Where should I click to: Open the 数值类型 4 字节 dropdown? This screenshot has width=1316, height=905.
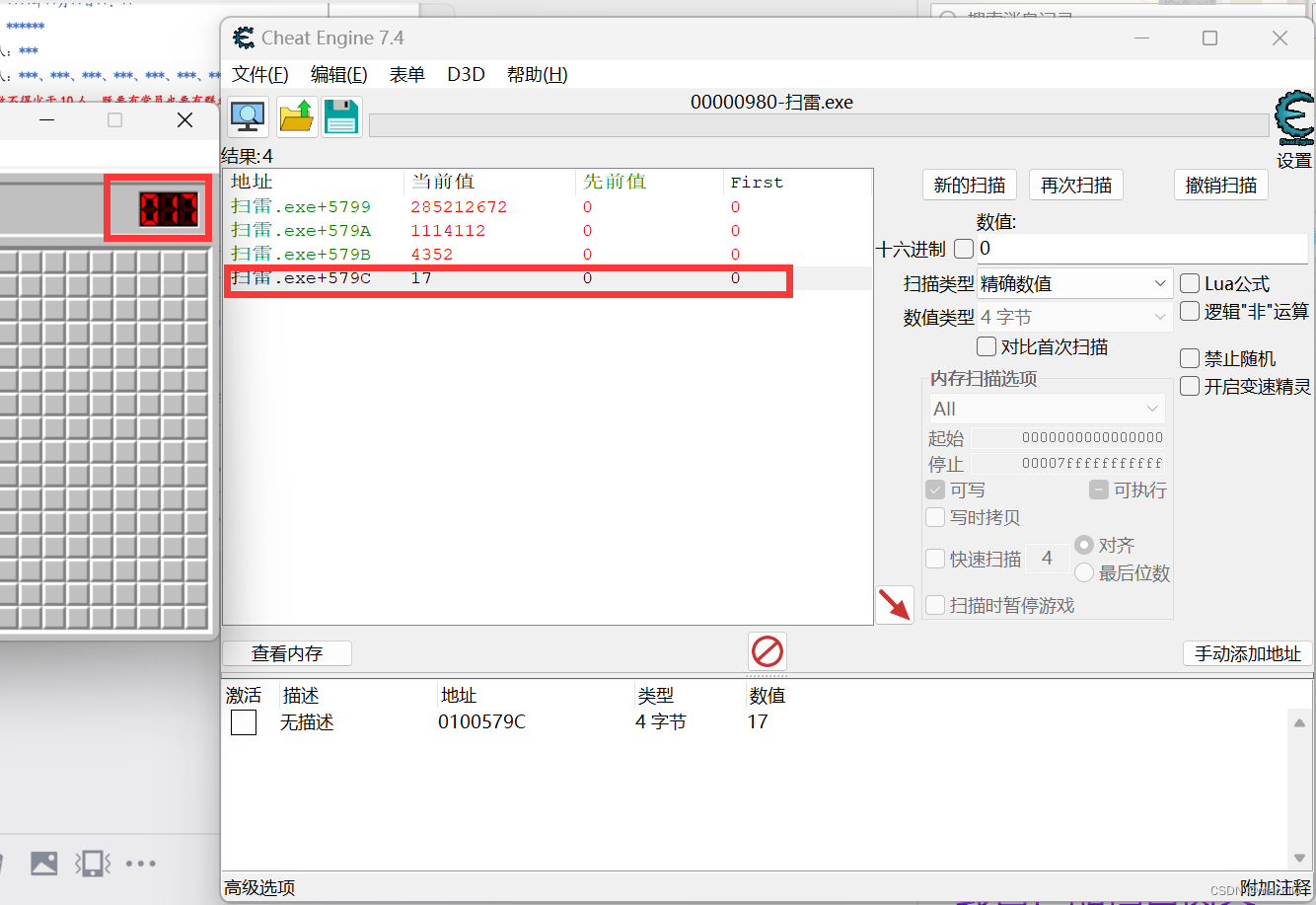pyautogui.click(x=1074, y=317)
